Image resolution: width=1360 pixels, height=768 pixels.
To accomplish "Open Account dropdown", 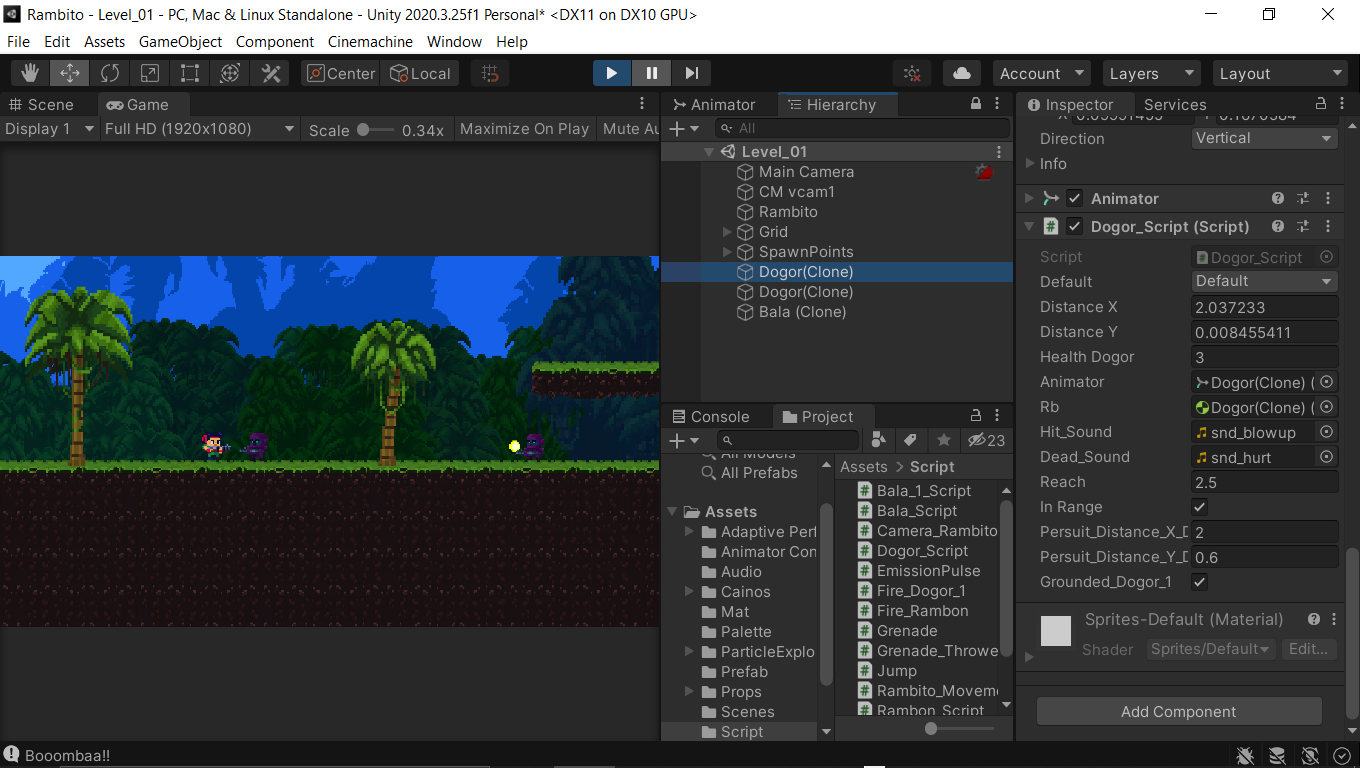I will coord(1042,73).
